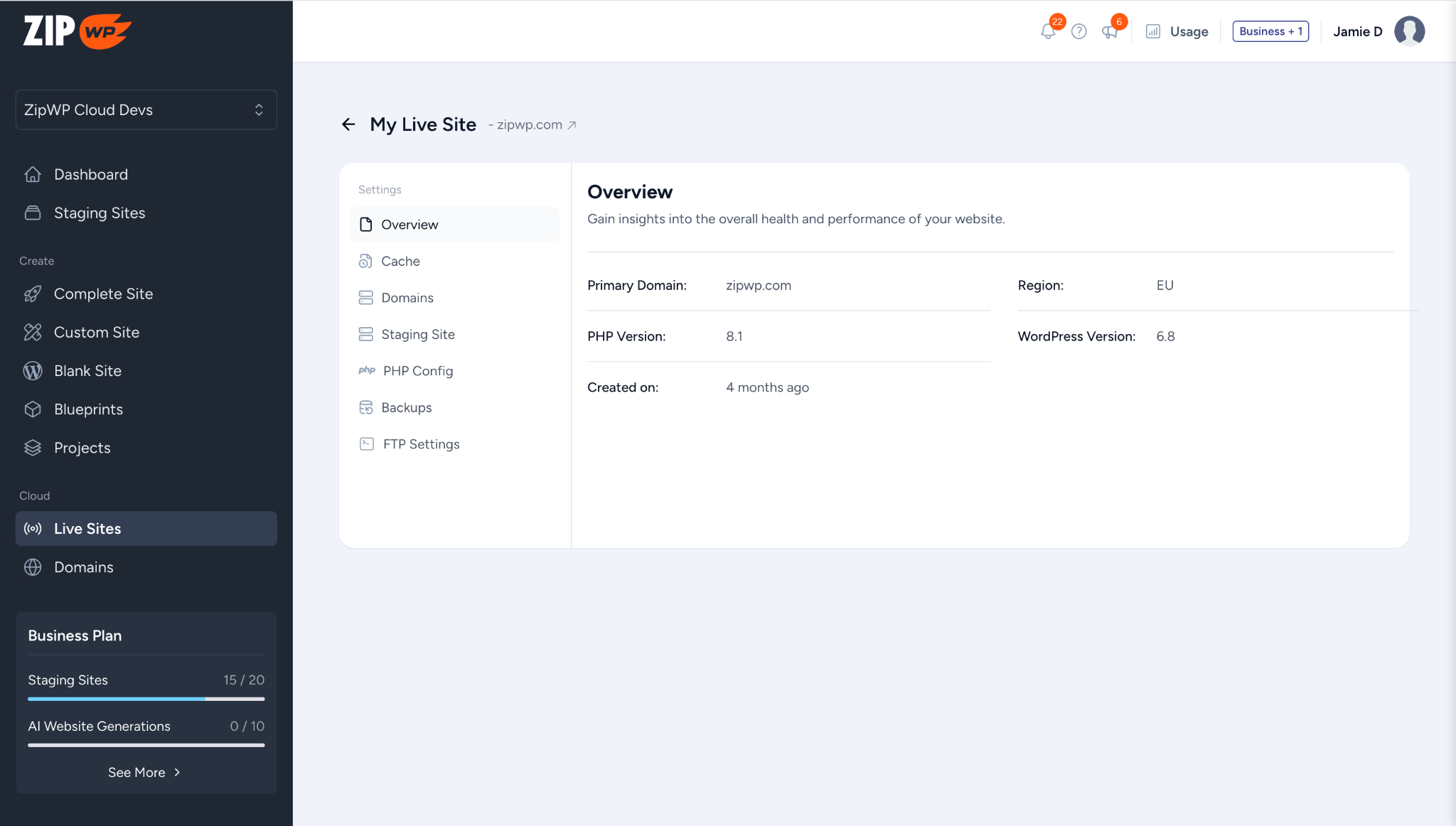Go to Blueprints in sidebar
The width and height of the screenshot is (1456, 826).
click(x=88, y=409)
